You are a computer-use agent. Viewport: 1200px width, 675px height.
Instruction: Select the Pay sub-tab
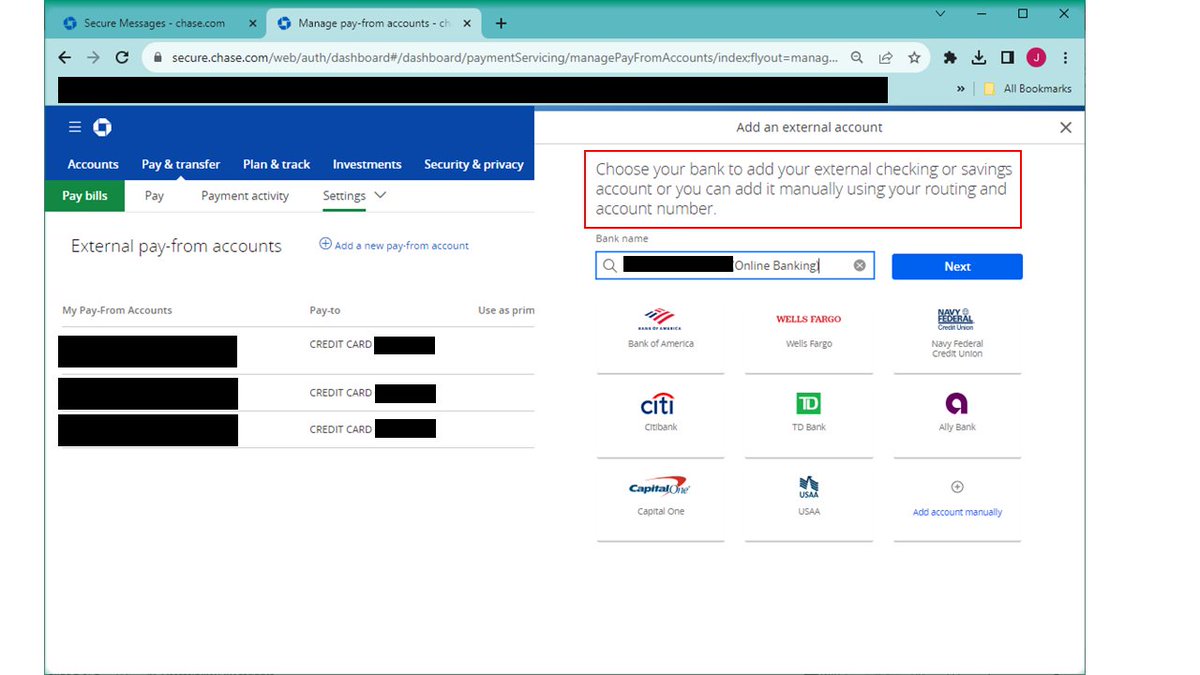pyautogui.click(x=154, y=196)
